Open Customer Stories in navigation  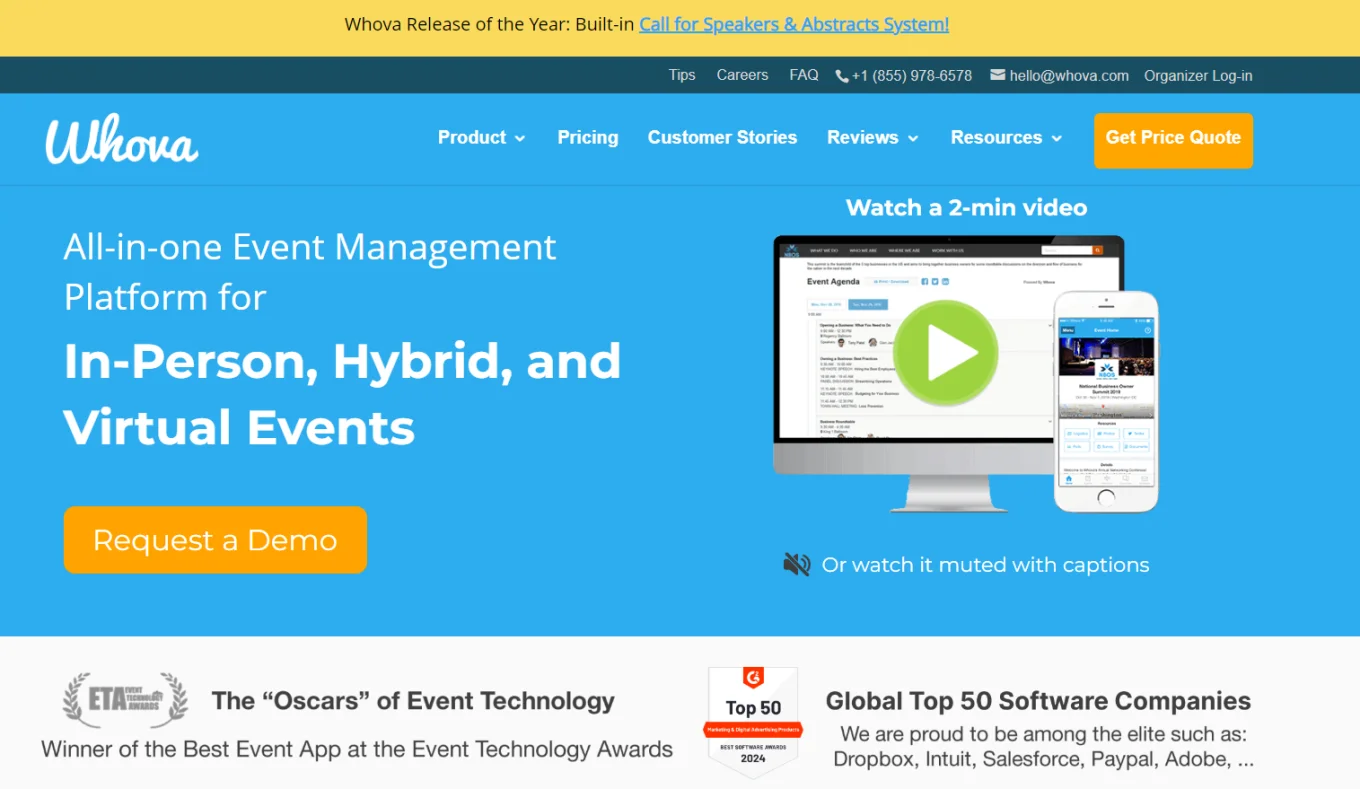722,138
